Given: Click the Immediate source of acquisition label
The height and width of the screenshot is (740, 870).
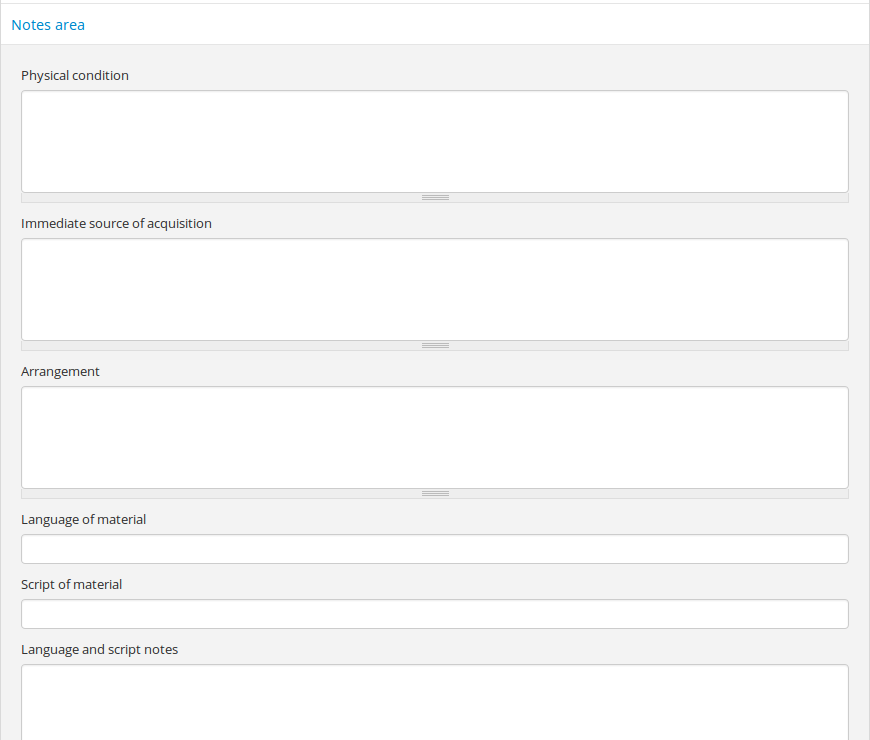Looking at the screenshot, I should point(116,223).
